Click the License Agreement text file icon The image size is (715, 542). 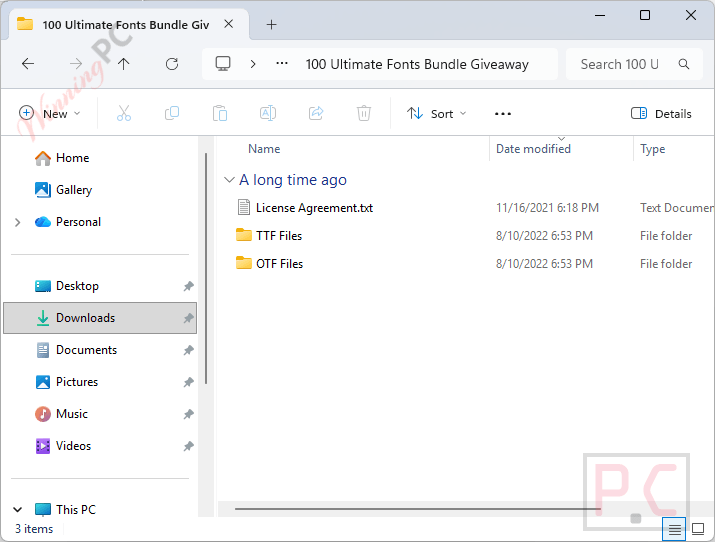click(x=244, y=207)
